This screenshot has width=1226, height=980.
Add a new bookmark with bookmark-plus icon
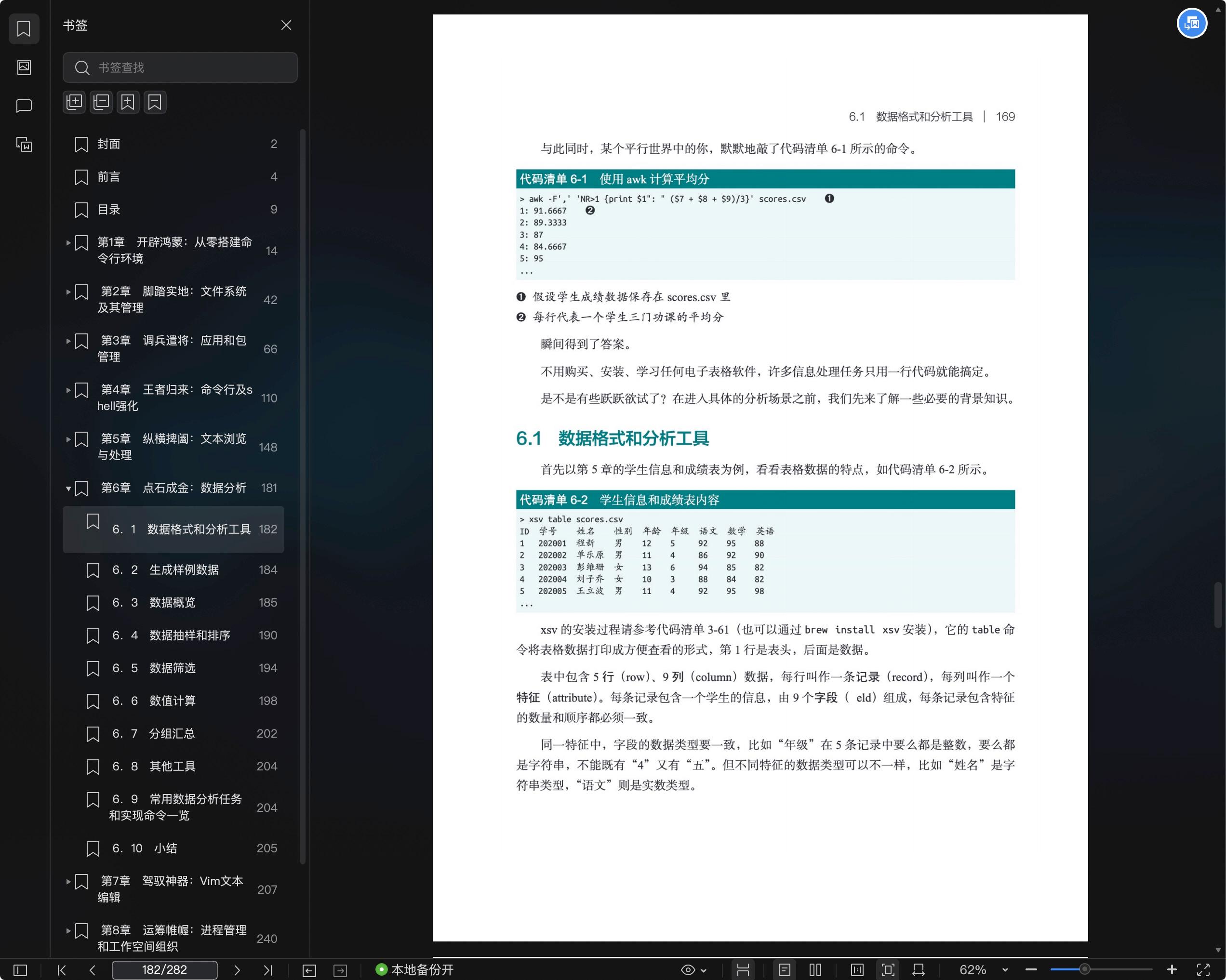point(128,102)
